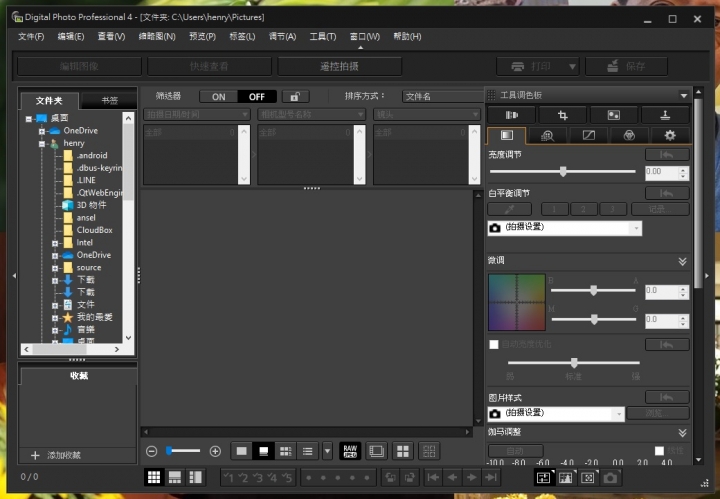Open the 工具(T) menu
The width and height of the screenshot is (720, 499).
pos(323,37)
